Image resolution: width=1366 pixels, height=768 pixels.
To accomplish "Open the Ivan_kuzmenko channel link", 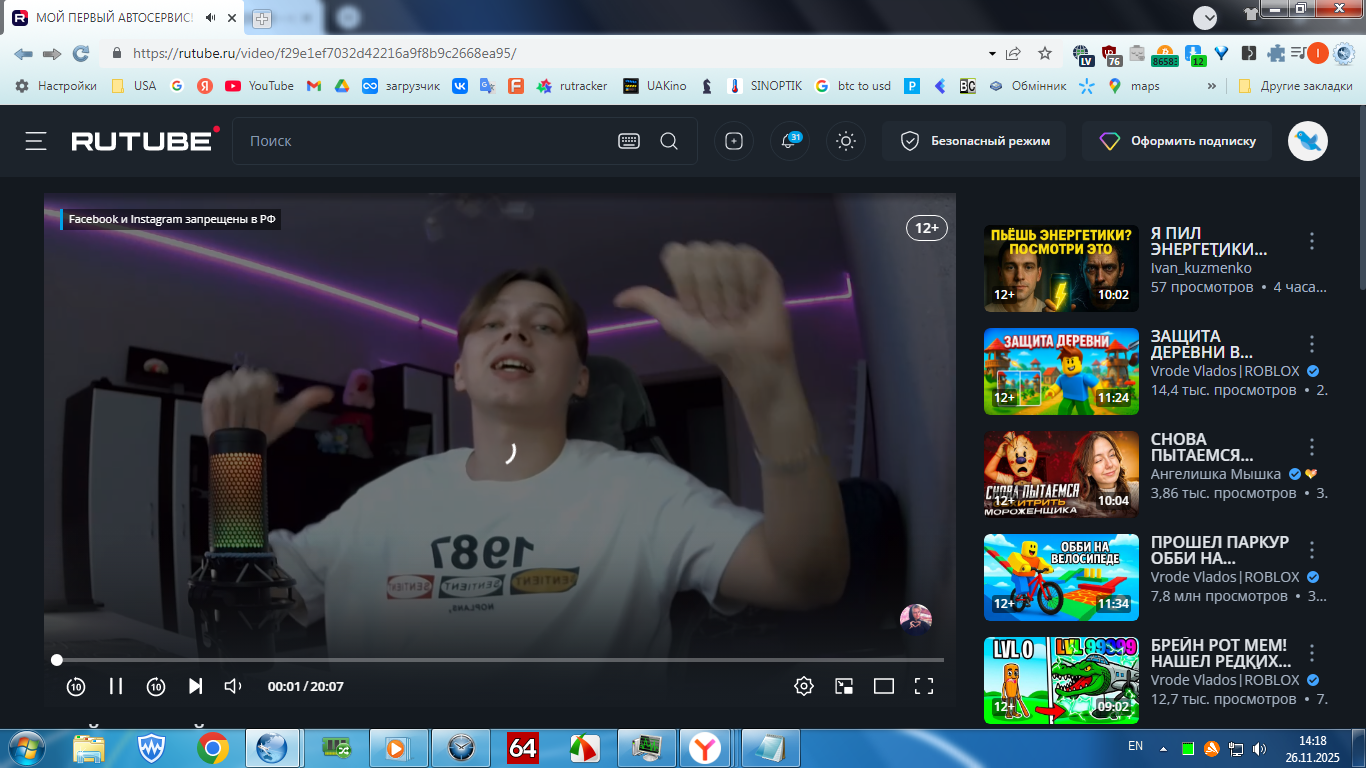I will (x=1201, y=268).
